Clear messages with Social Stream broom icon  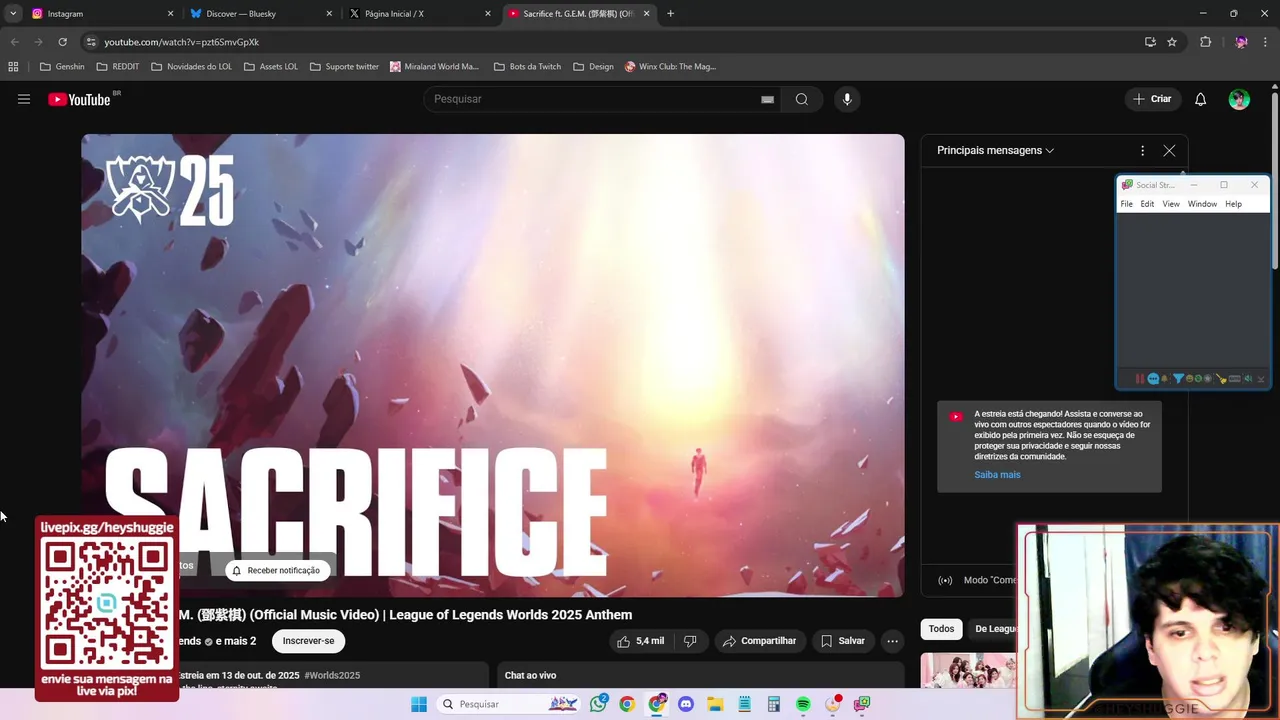pyautogui.click(x=1221, y=380)
